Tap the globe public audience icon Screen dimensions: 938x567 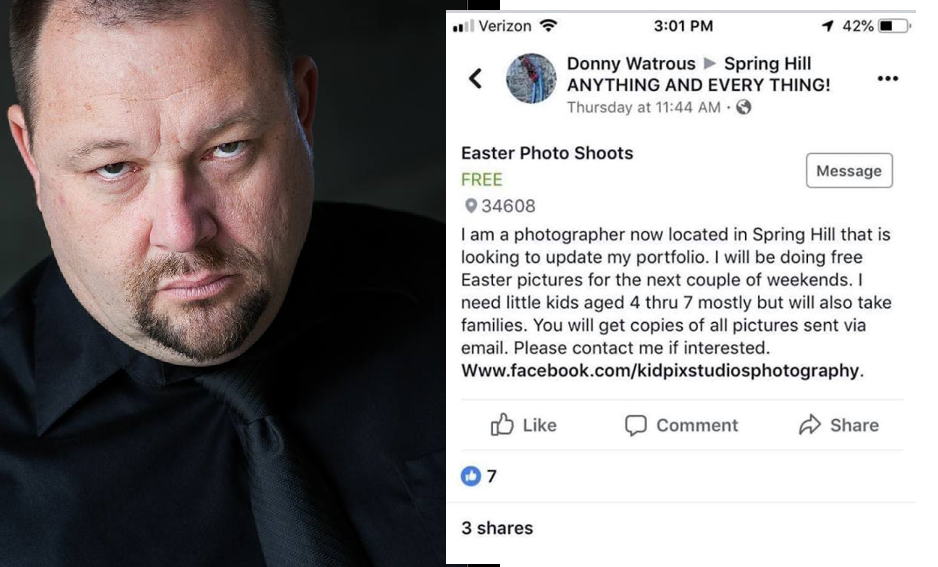[x=743, y=107]
